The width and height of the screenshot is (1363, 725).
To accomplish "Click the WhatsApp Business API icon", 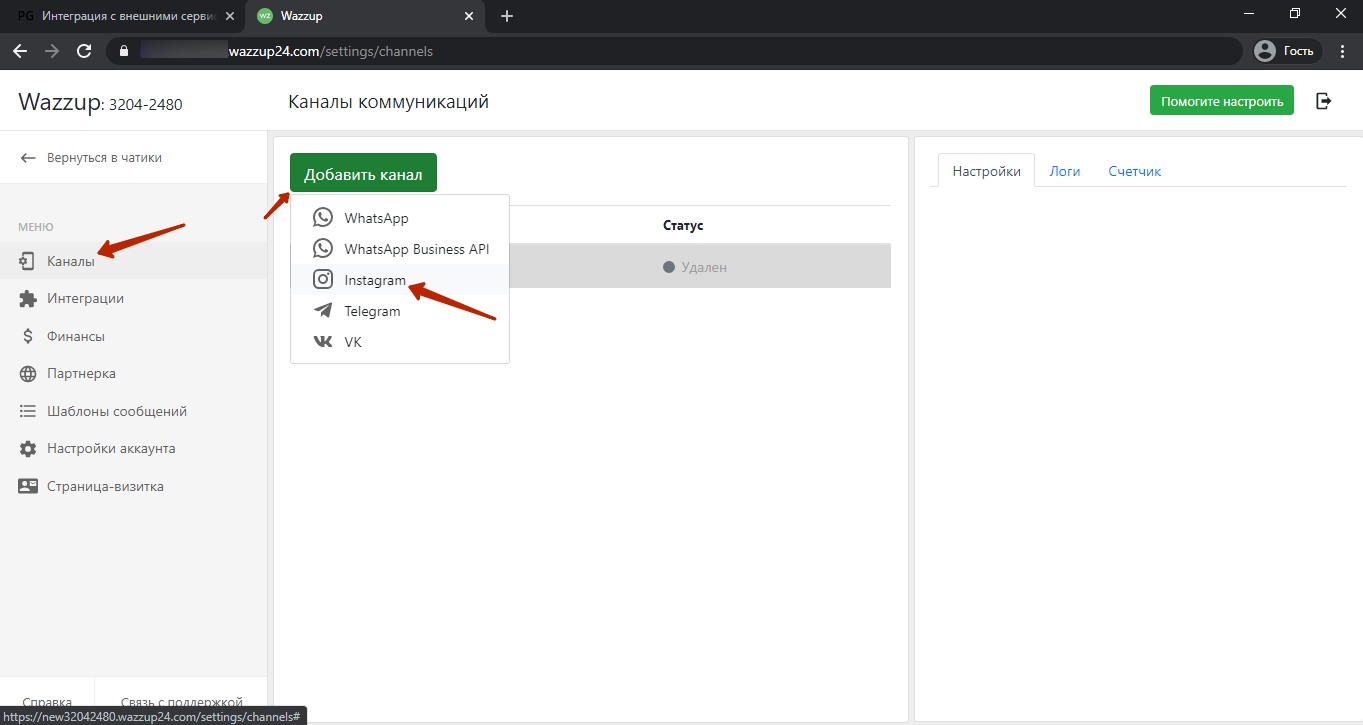I will pos(323,248).
